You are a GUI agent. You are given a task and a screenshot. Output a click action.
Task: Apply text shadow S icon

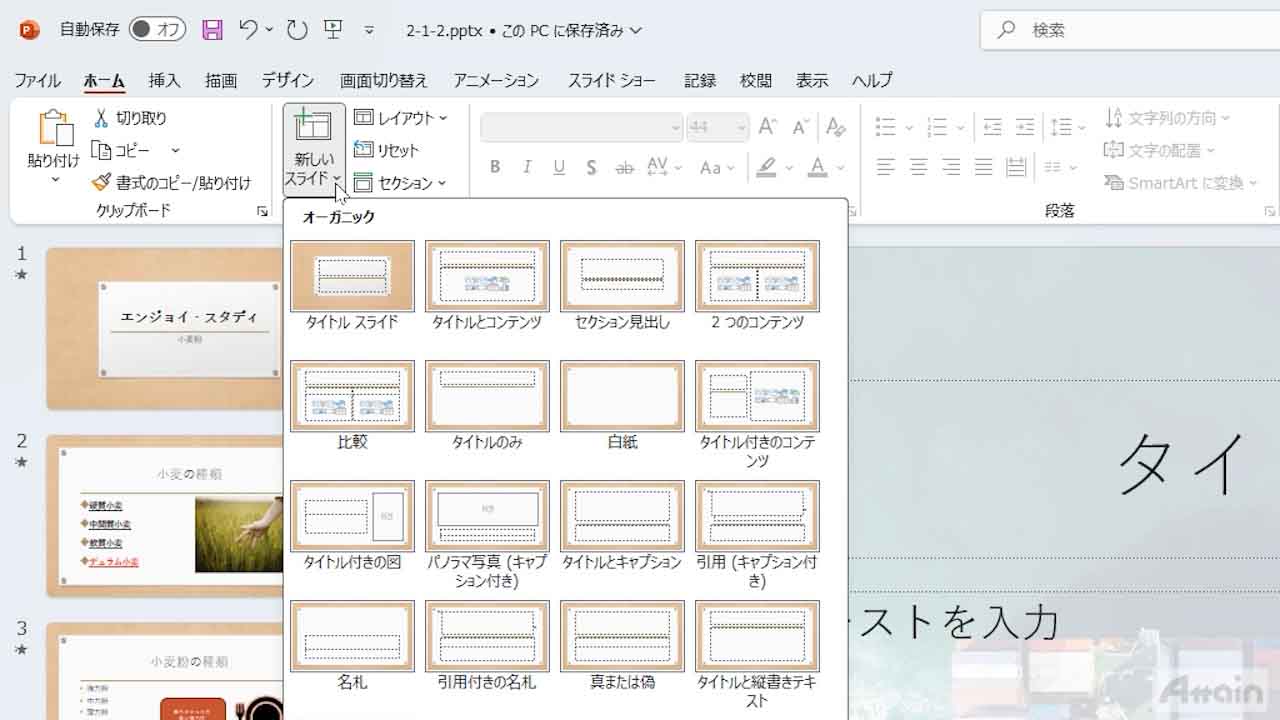coord(592,167)
